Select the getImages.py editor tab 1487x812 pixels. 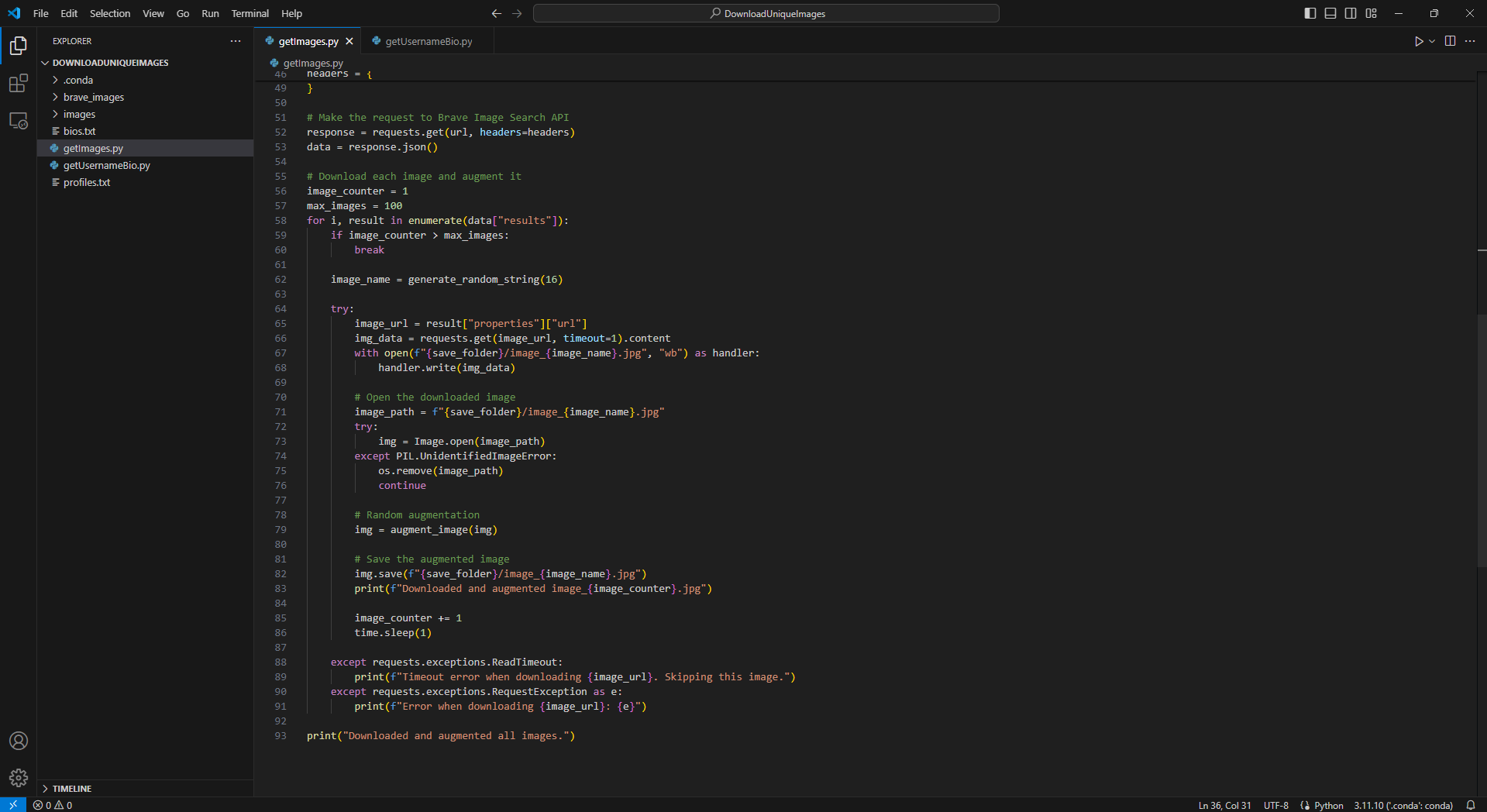point(308,41)
